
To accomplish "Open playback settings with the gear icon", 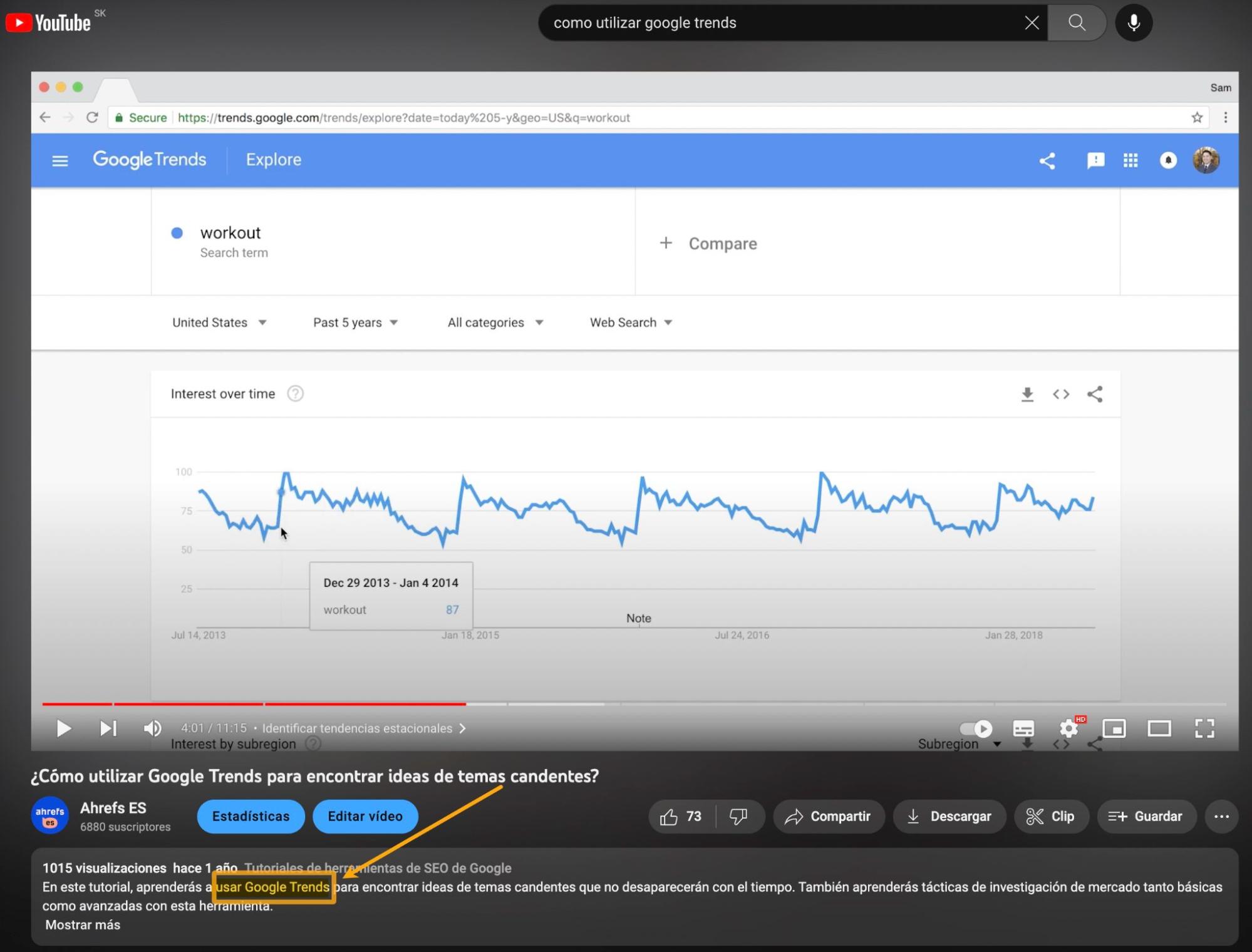I will [x=1068, y=728].
